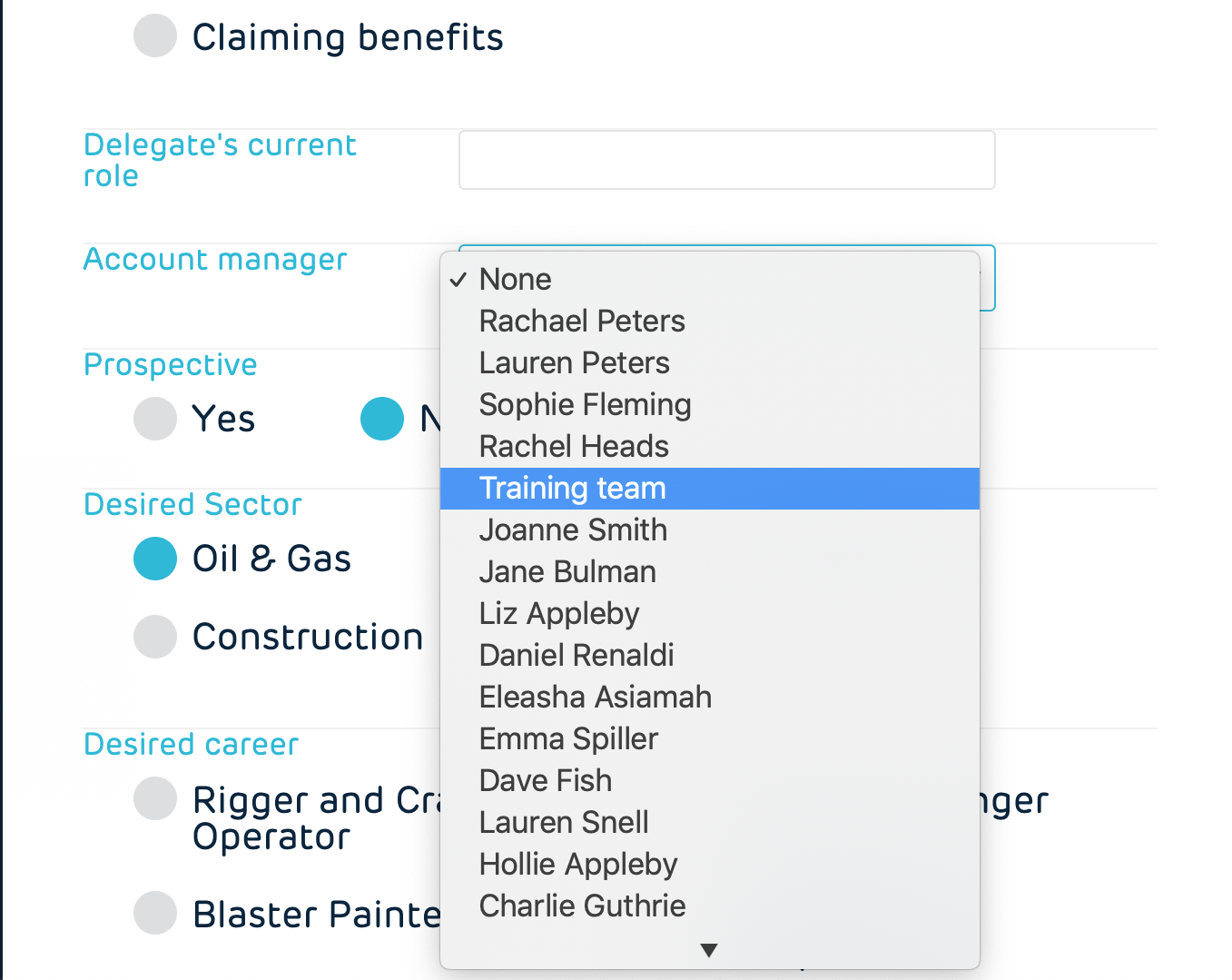Screen dimensions: 1232x980
Task: Click the Delegate's current role input field
Action: click(726, 160)
